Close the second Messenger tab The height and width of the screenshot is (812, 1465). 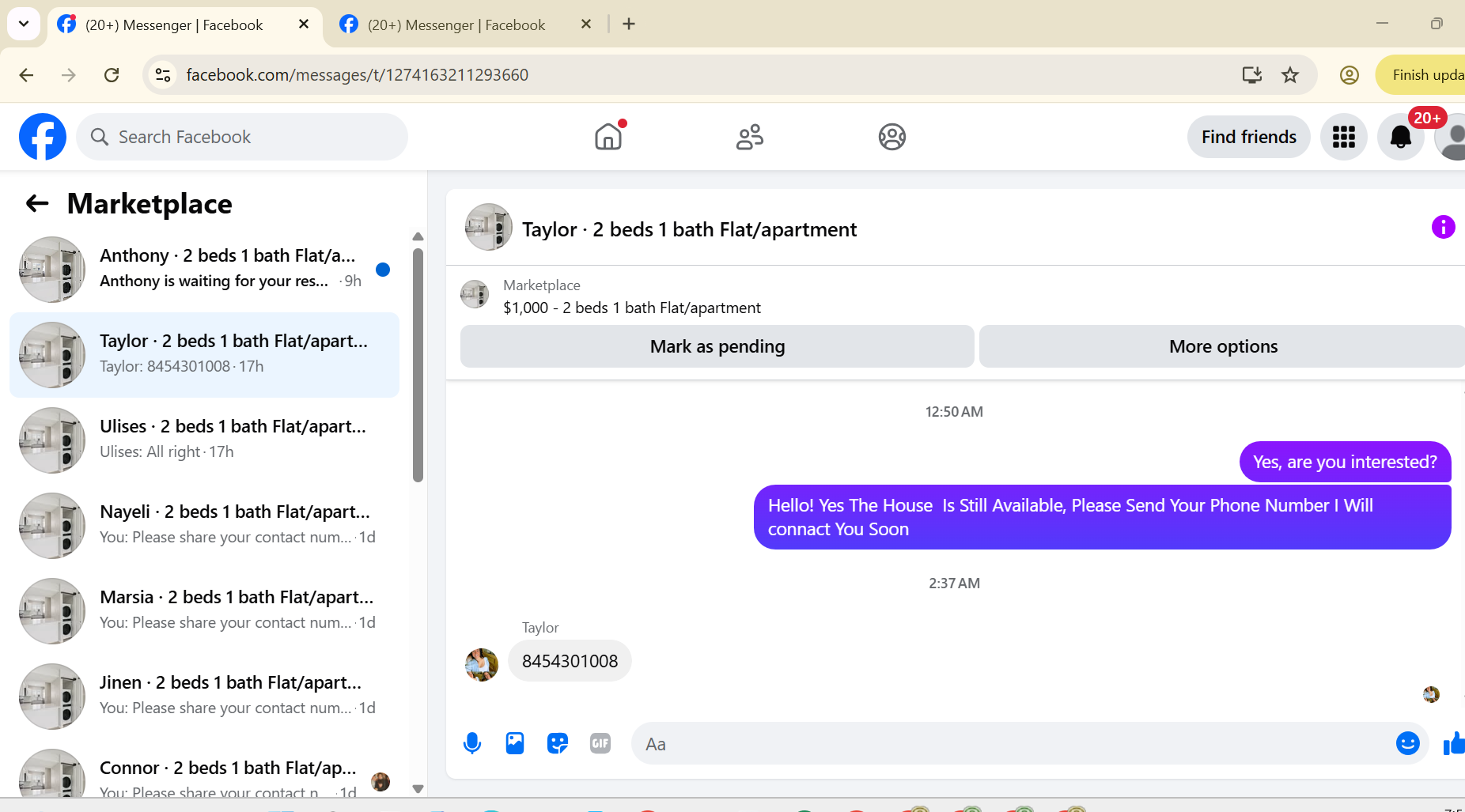586,25
